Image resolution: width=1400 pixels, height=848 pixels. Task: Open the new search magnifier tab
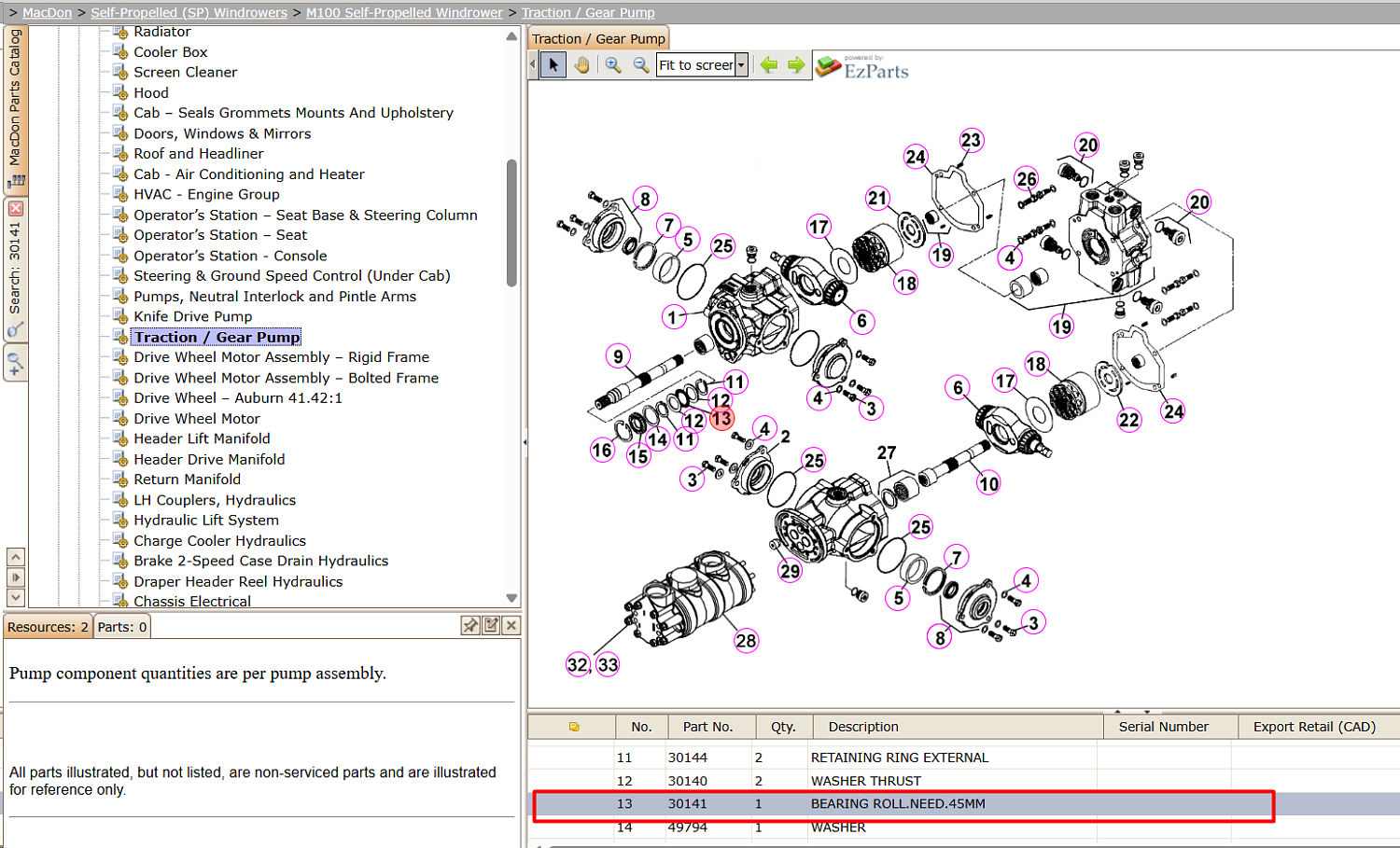(16, 363)
